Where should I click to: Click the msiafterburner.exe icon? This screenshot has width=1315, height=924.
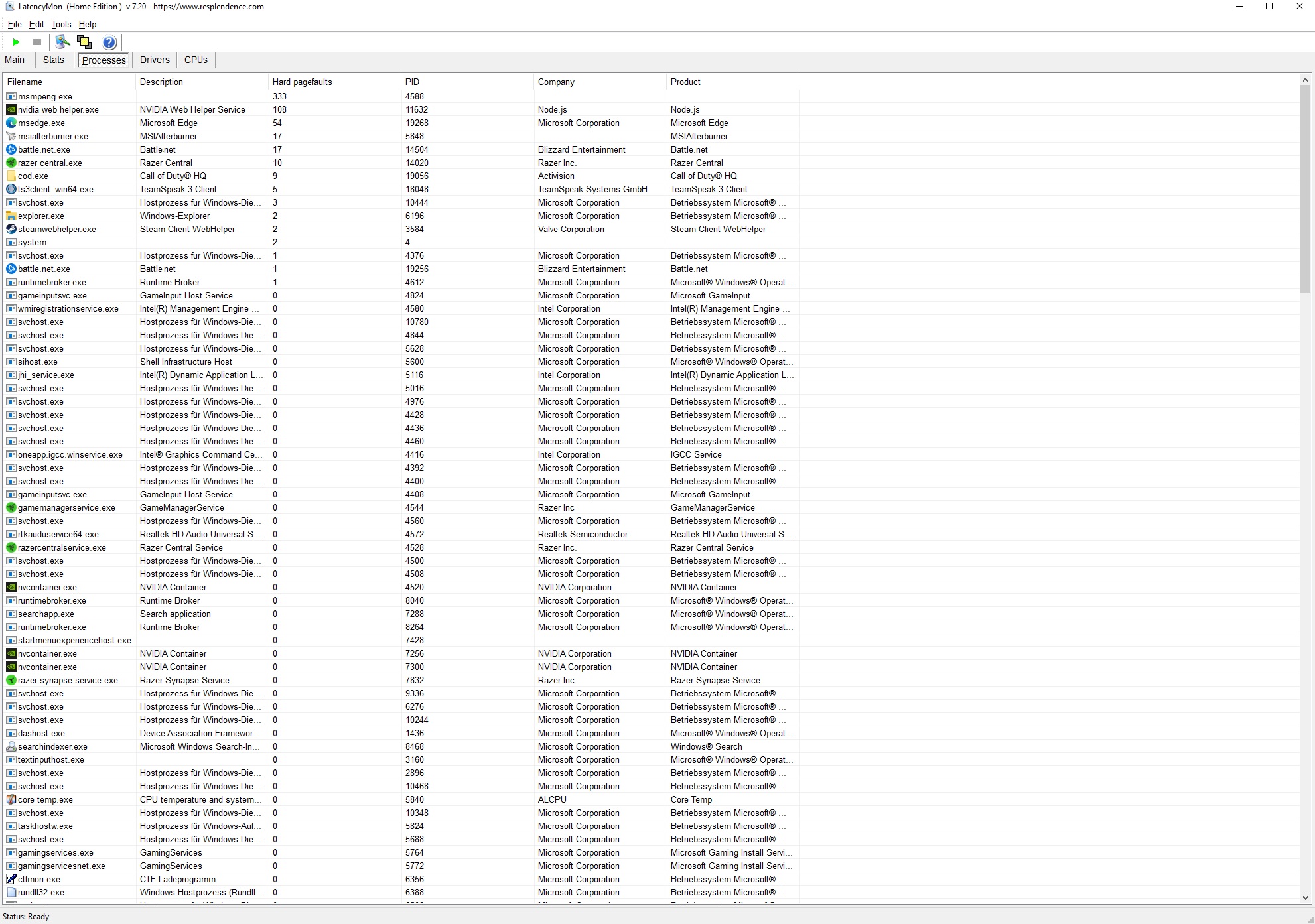(x=11, y=137)
